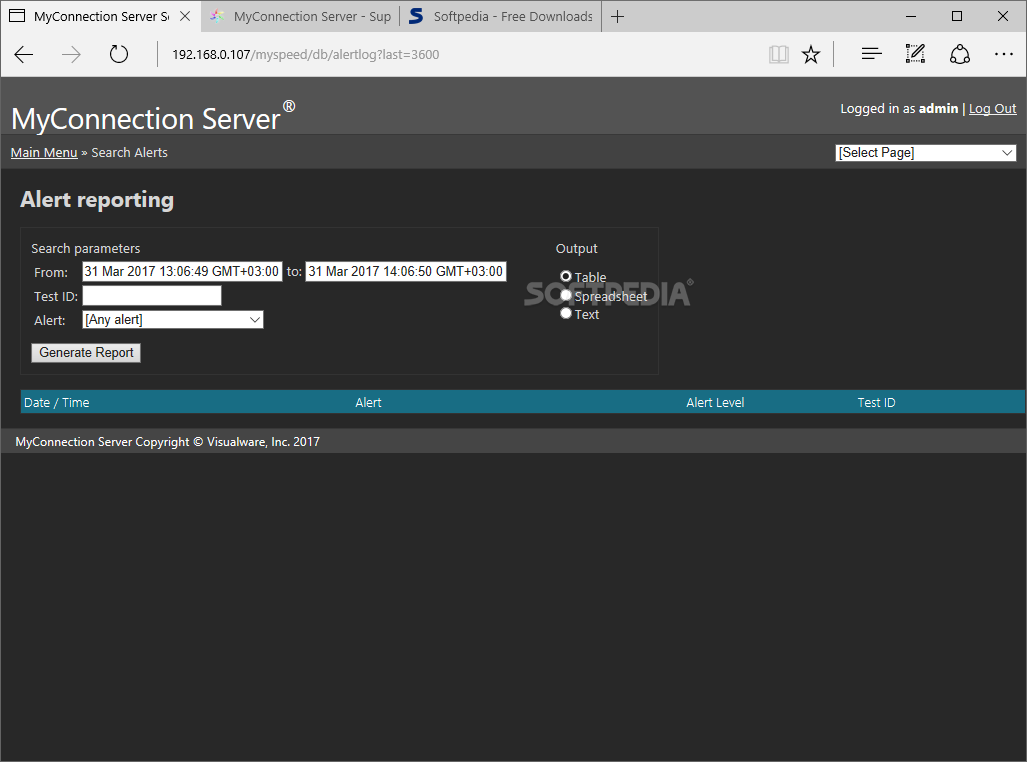Click the Alert reporting heading

point(97,200)
